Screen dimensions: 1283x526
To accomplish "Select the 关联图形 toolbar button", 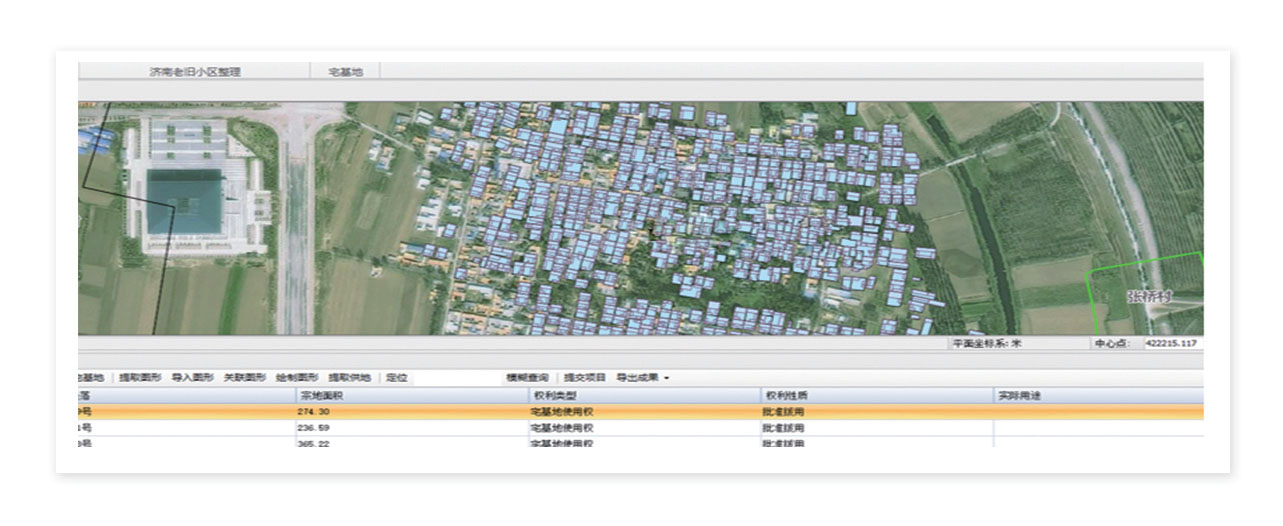I will (x=244, y=378).
